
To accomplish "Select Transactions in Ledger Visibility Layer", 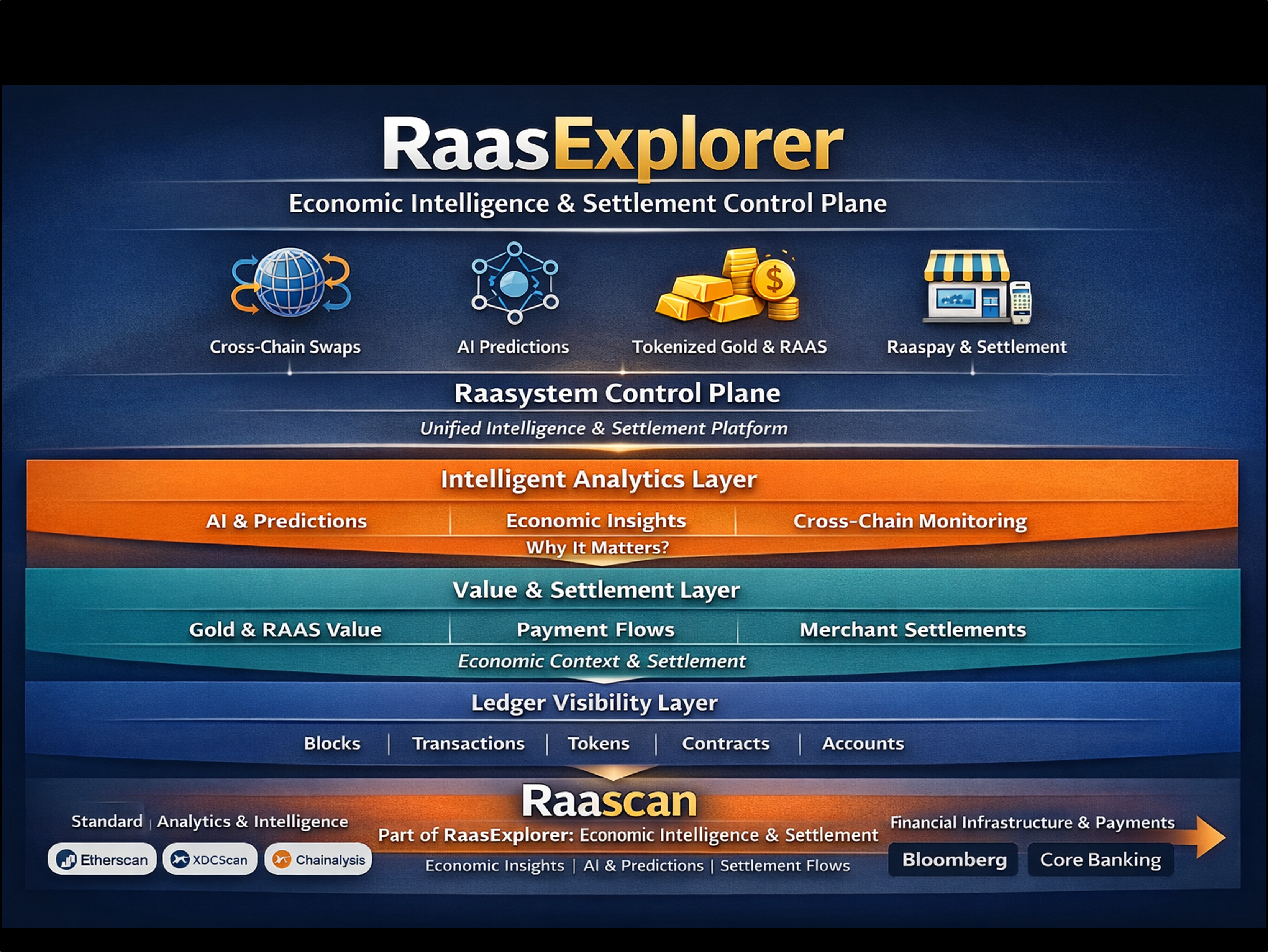I will 468,744.
